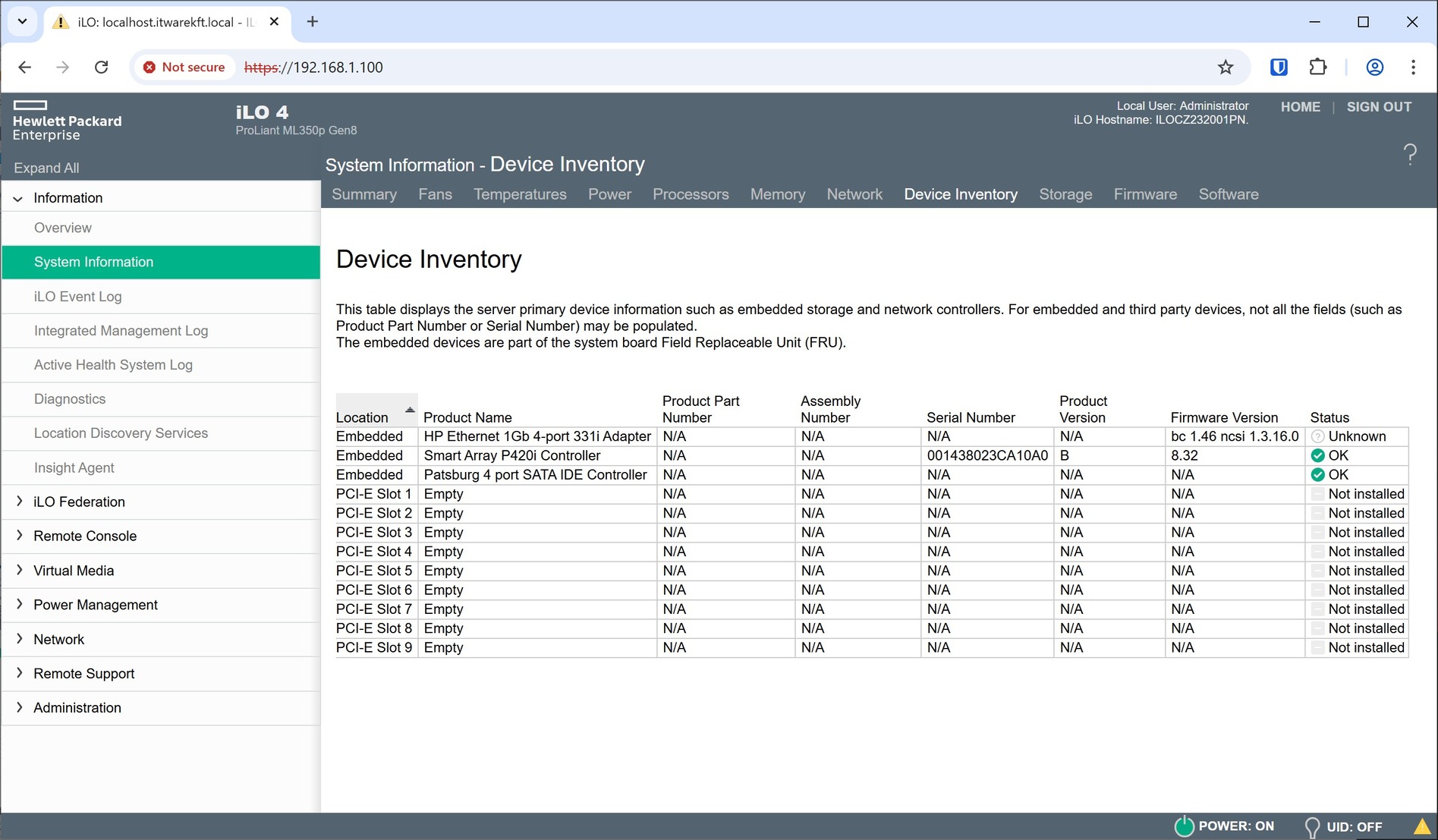Open the Chrome profile icon
1438x840 pixels.
point(1374,68)
